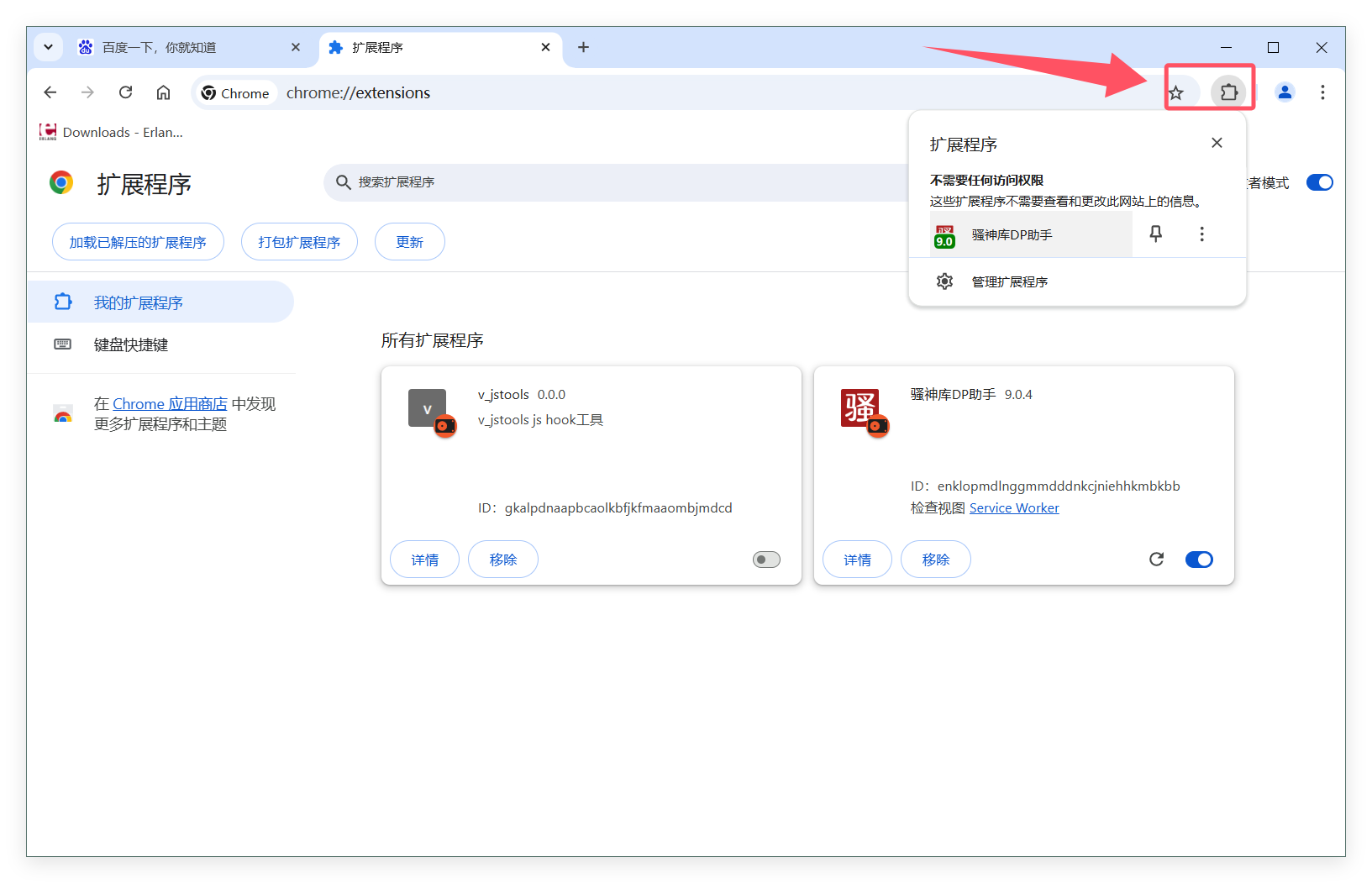The height and width of the screenshot is (883, 1372).
Task: Click the 更新 button
Action: (409, 242)
